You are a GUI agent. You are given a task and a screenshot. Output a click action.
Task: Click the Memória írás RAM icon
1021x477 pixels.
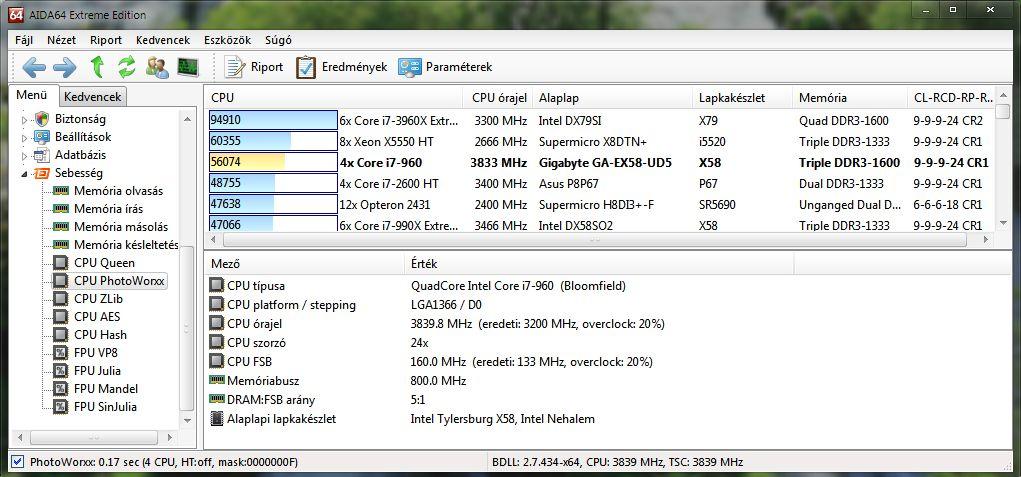61,209
